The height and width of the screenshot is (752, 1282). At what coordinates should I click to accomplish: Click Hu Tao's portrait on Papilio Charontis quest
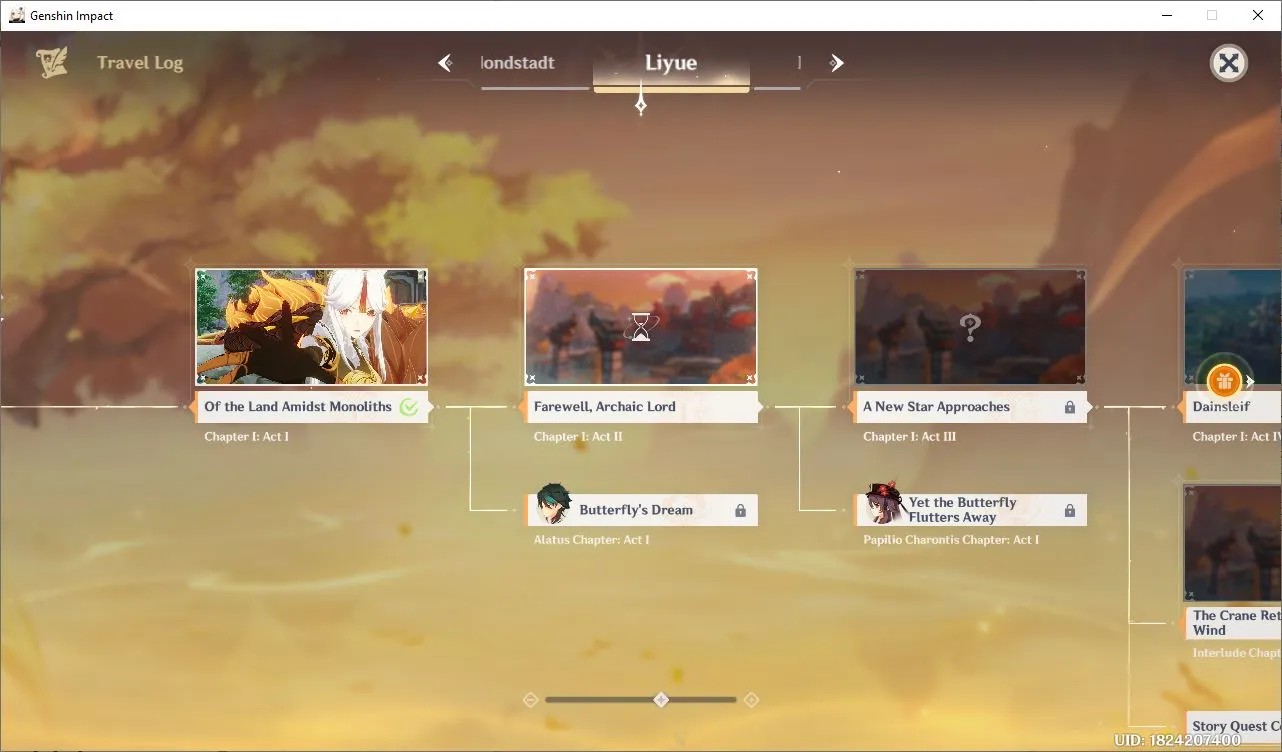point(883,505)
